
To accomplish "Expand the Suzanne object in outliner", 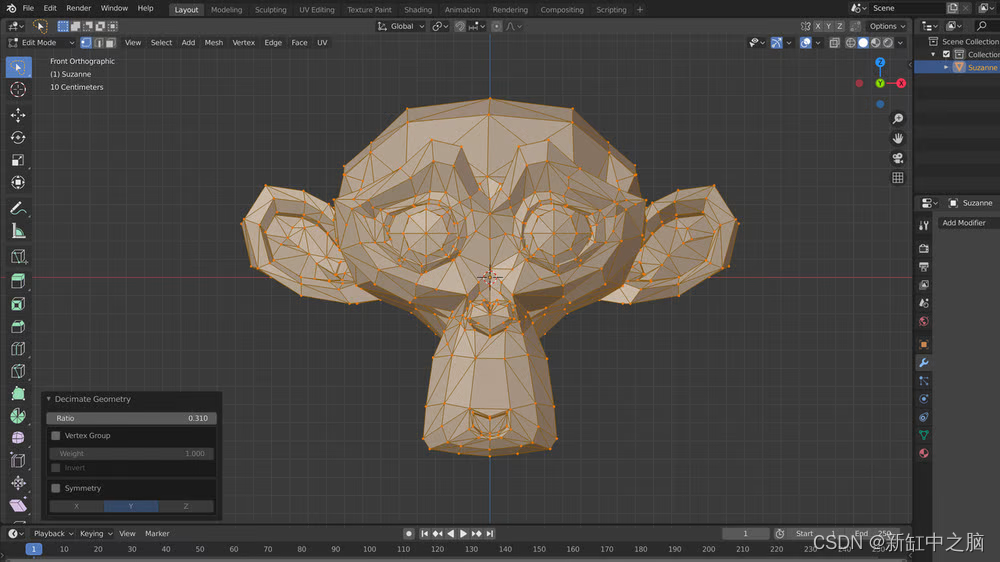I will (x=946, y=67).
